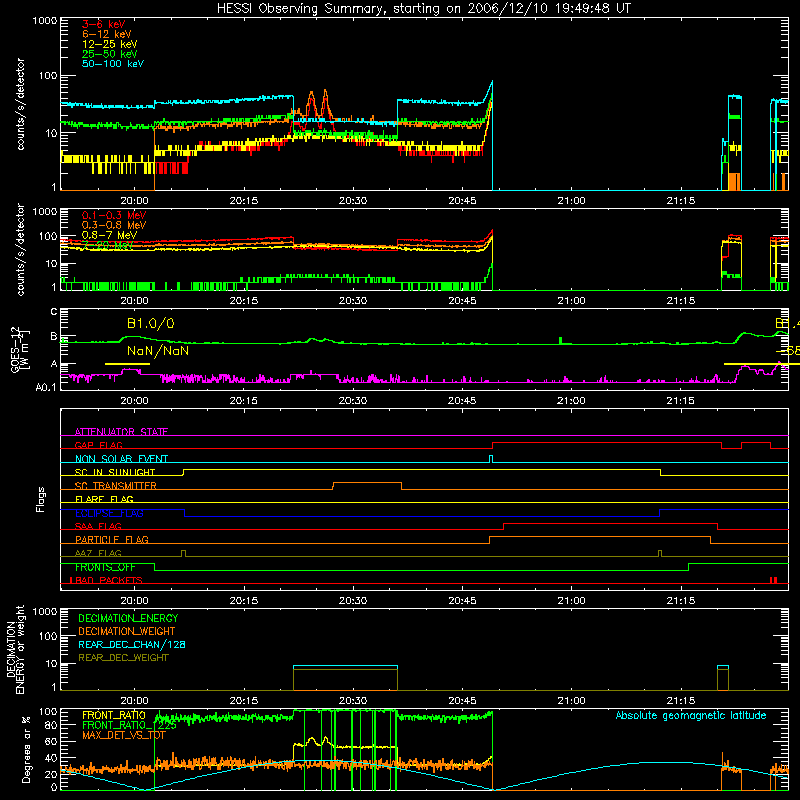Click the GOES-12 y-axis label
The height and width of the screenshot is (800, 800).
click(19, 349)
